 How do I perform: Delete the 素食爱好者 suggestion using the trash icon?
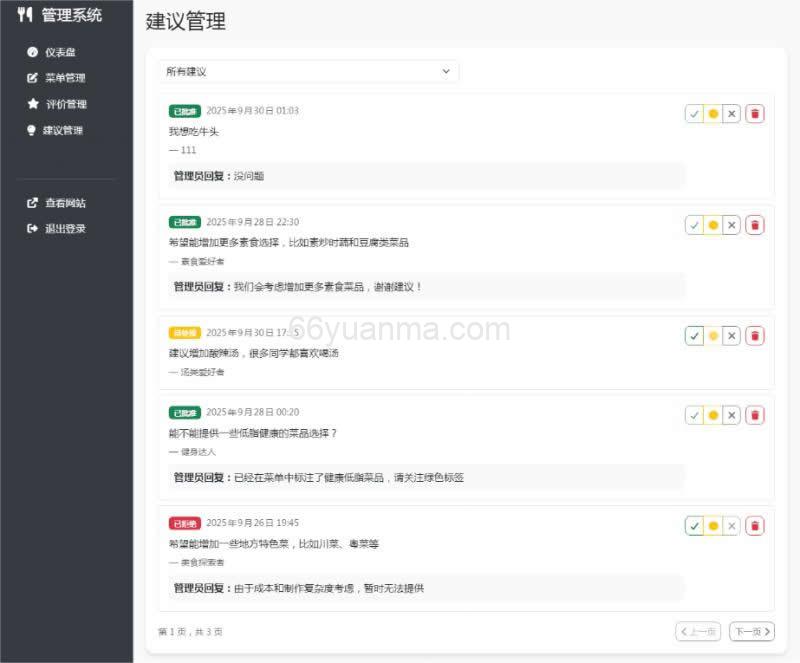[x=756, y=224]
